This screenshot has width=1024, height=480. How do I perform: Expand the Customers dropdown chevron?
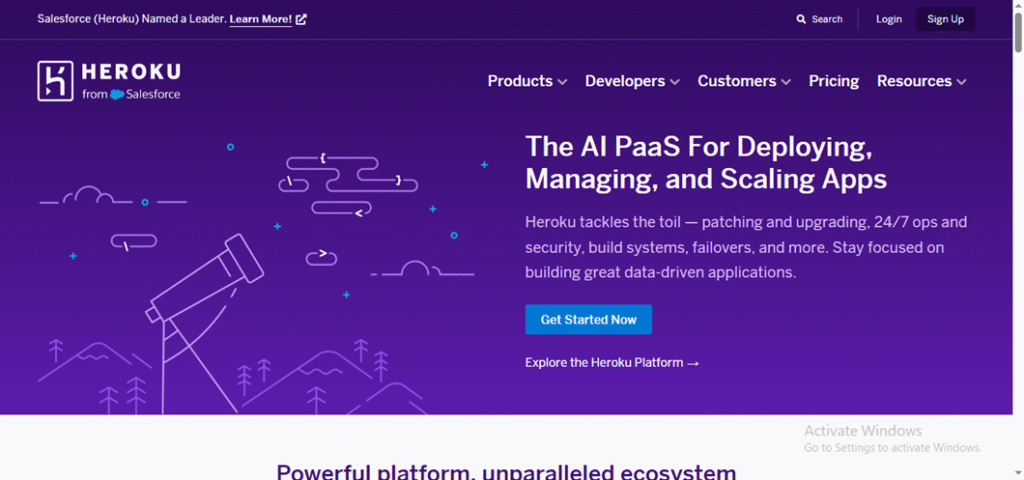(786, 82)
